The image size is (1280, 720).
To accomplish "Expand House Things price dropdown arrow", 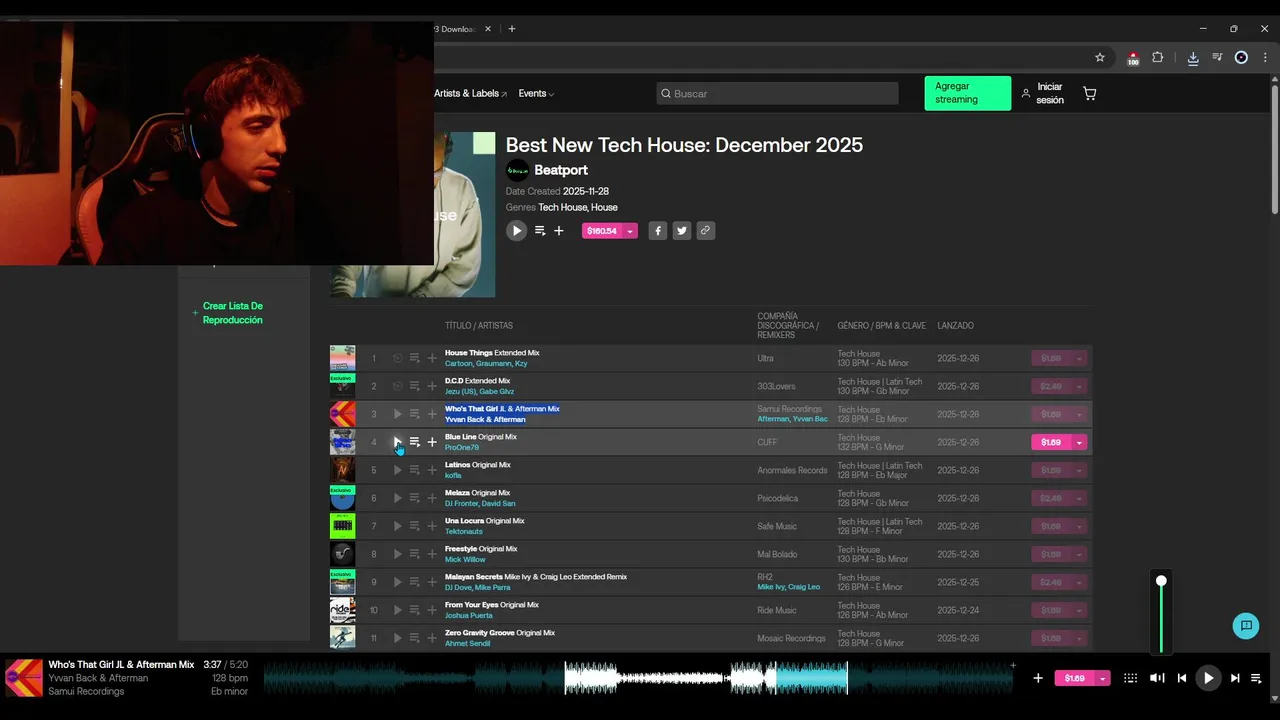I will (x=1079, y=358).
